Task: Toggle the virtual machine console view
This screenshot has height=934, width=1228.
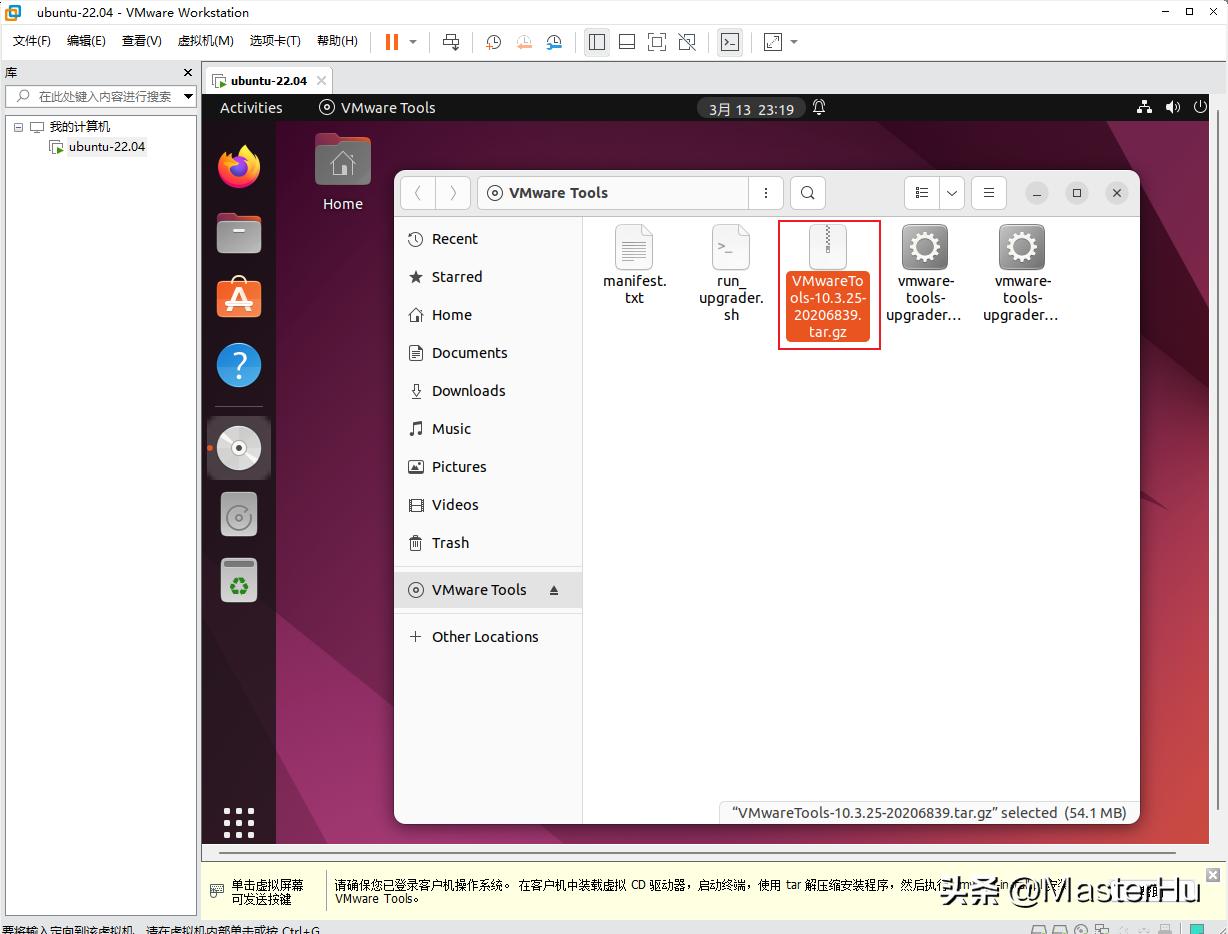Action: [x=730, y=41]
